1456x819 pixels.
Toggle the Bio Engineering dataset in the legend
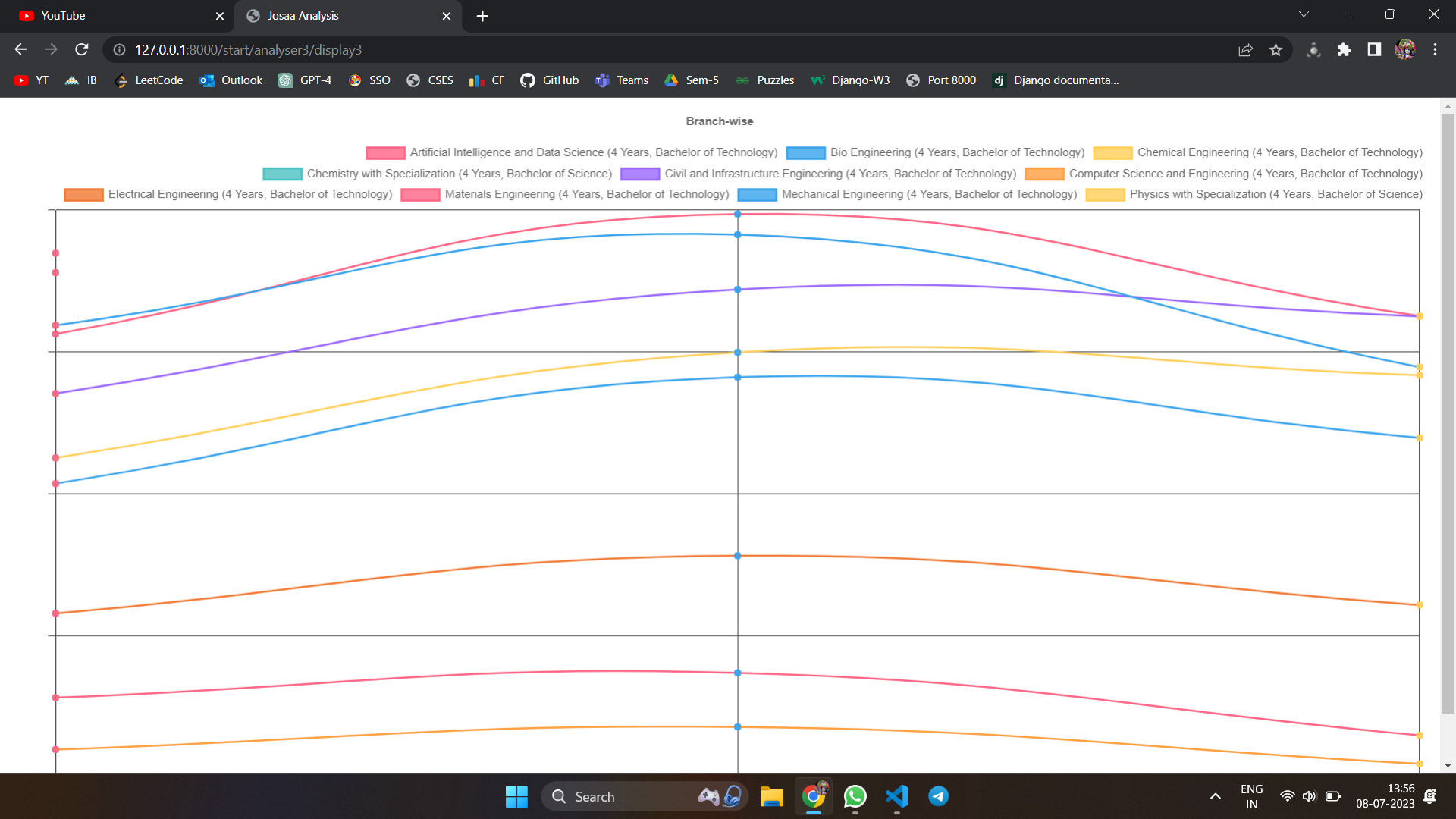pos(806,152)
